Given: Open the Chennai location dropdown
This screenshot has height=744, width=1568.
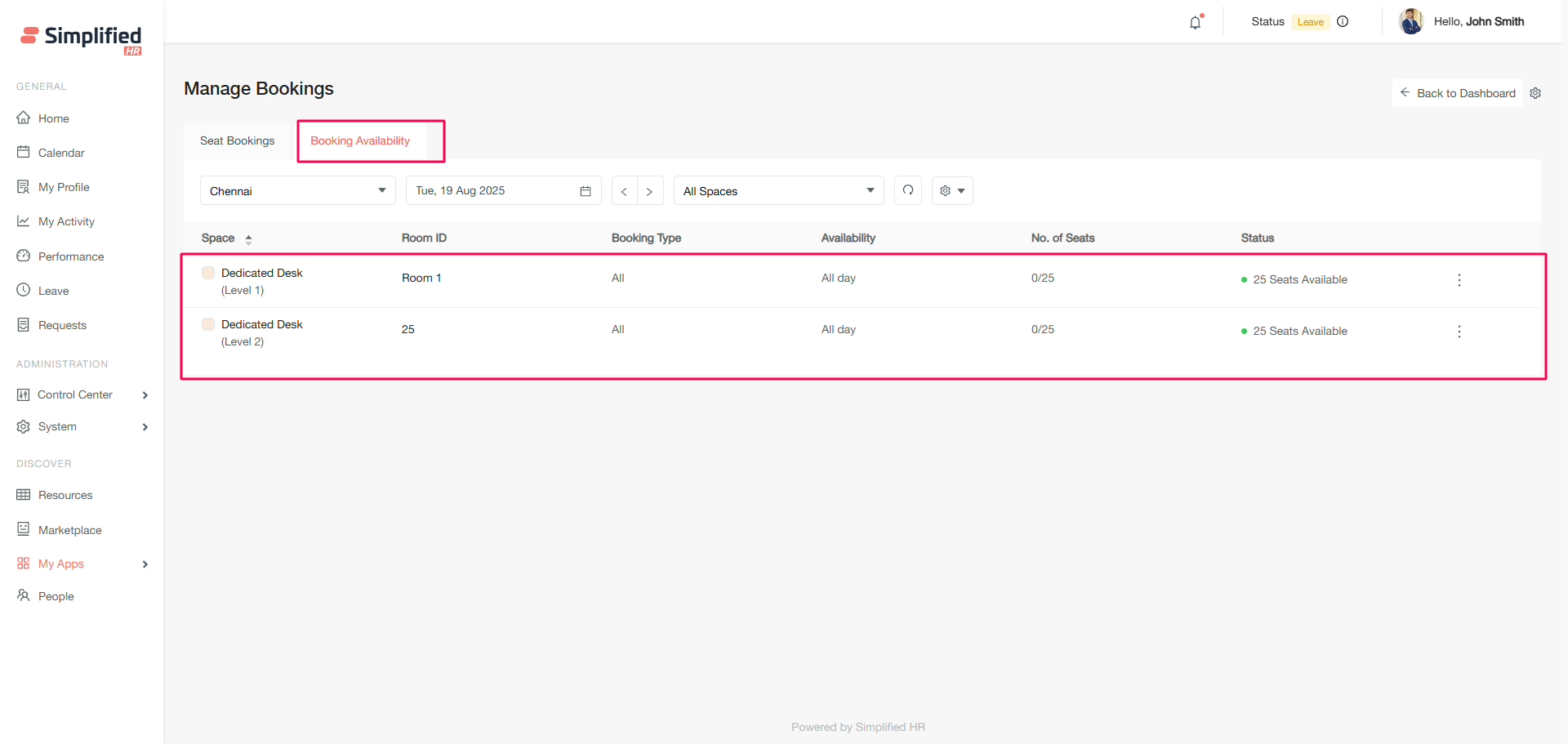Looking at the screenshot, I should pyautogui.click(x=297, y=191).
